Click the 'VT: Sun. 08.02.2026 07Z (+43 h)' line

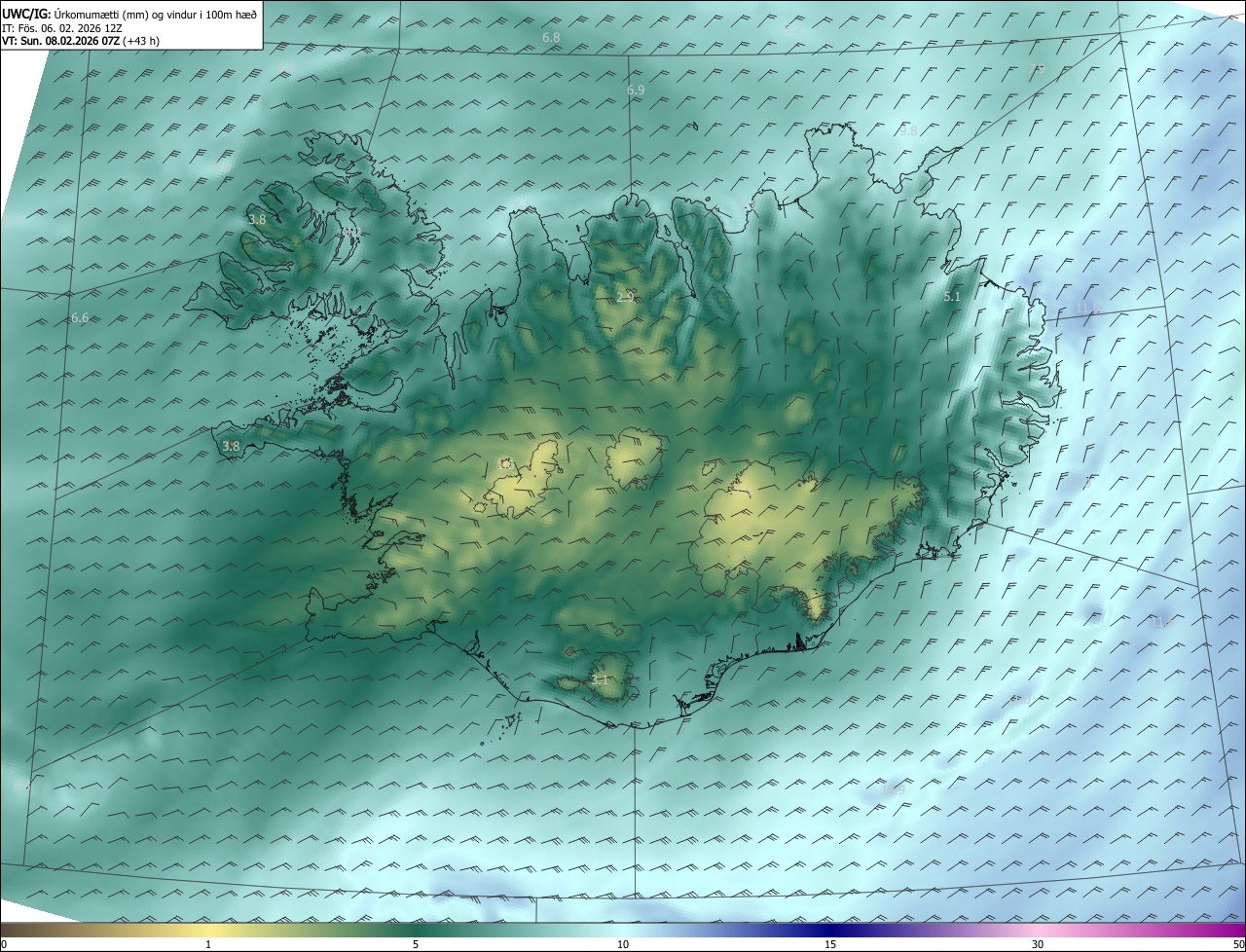click(x=81, y=41)
